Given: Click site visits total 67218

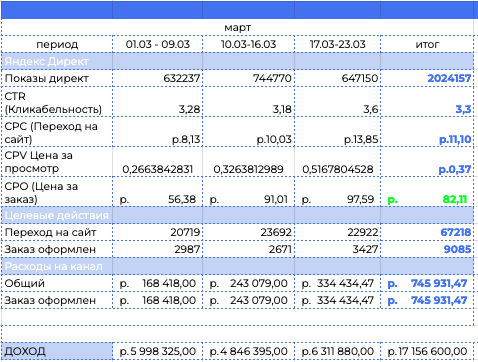Looking at the screenshot, I should pyautogui.click(x=427, y=232).
